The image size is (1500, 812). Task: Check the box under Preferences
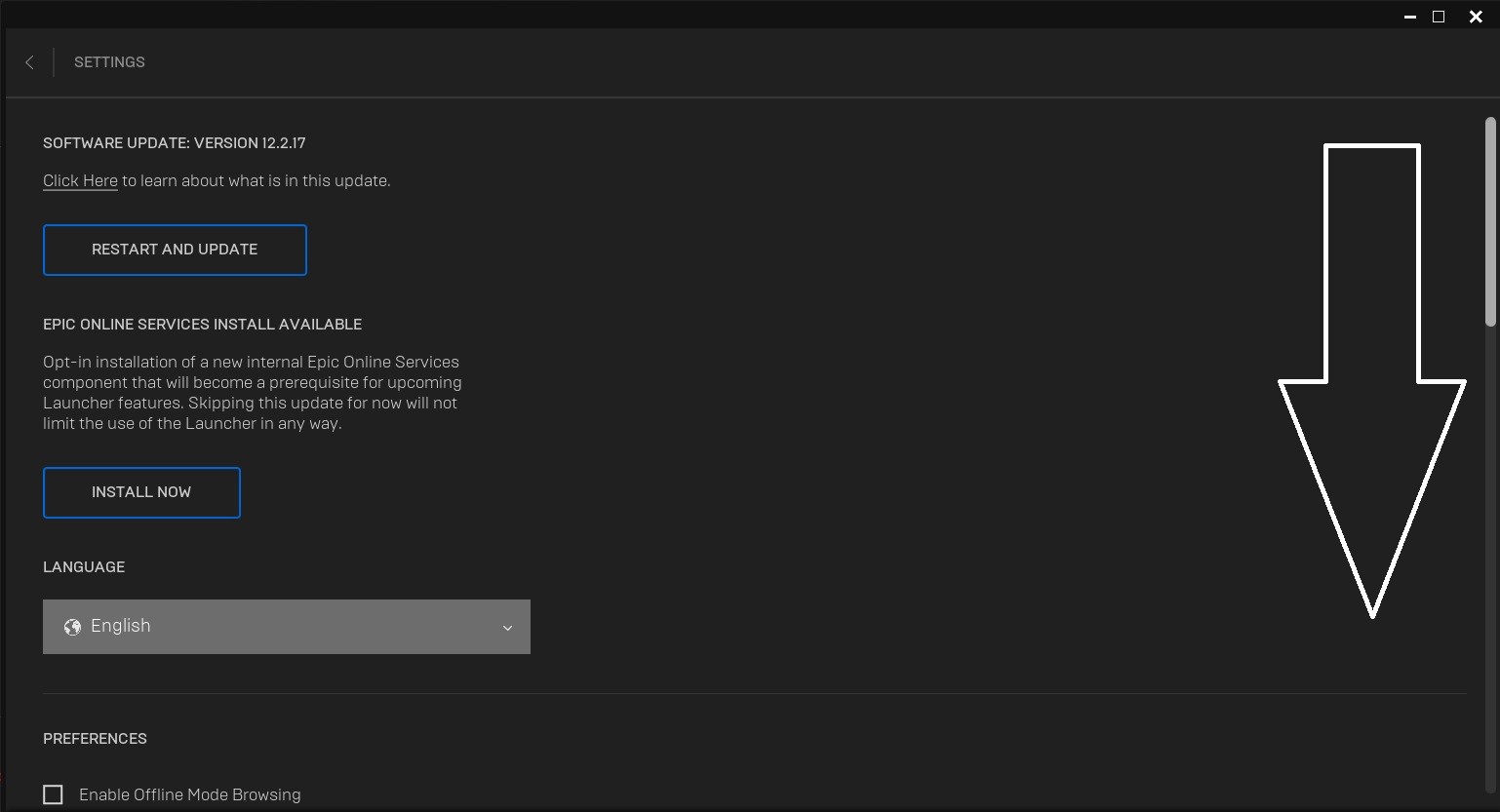click(53, 794)
